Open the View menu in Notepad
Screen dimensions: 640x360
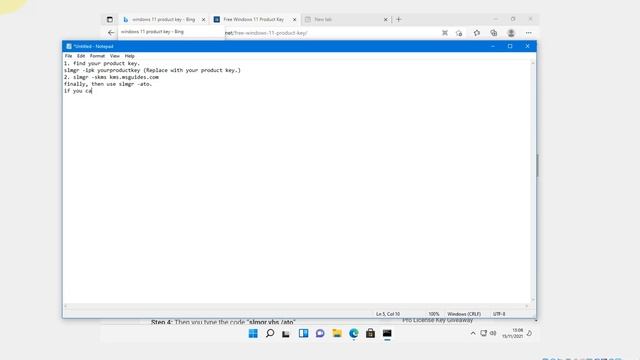pyautogui.click(x=115, y=56)
